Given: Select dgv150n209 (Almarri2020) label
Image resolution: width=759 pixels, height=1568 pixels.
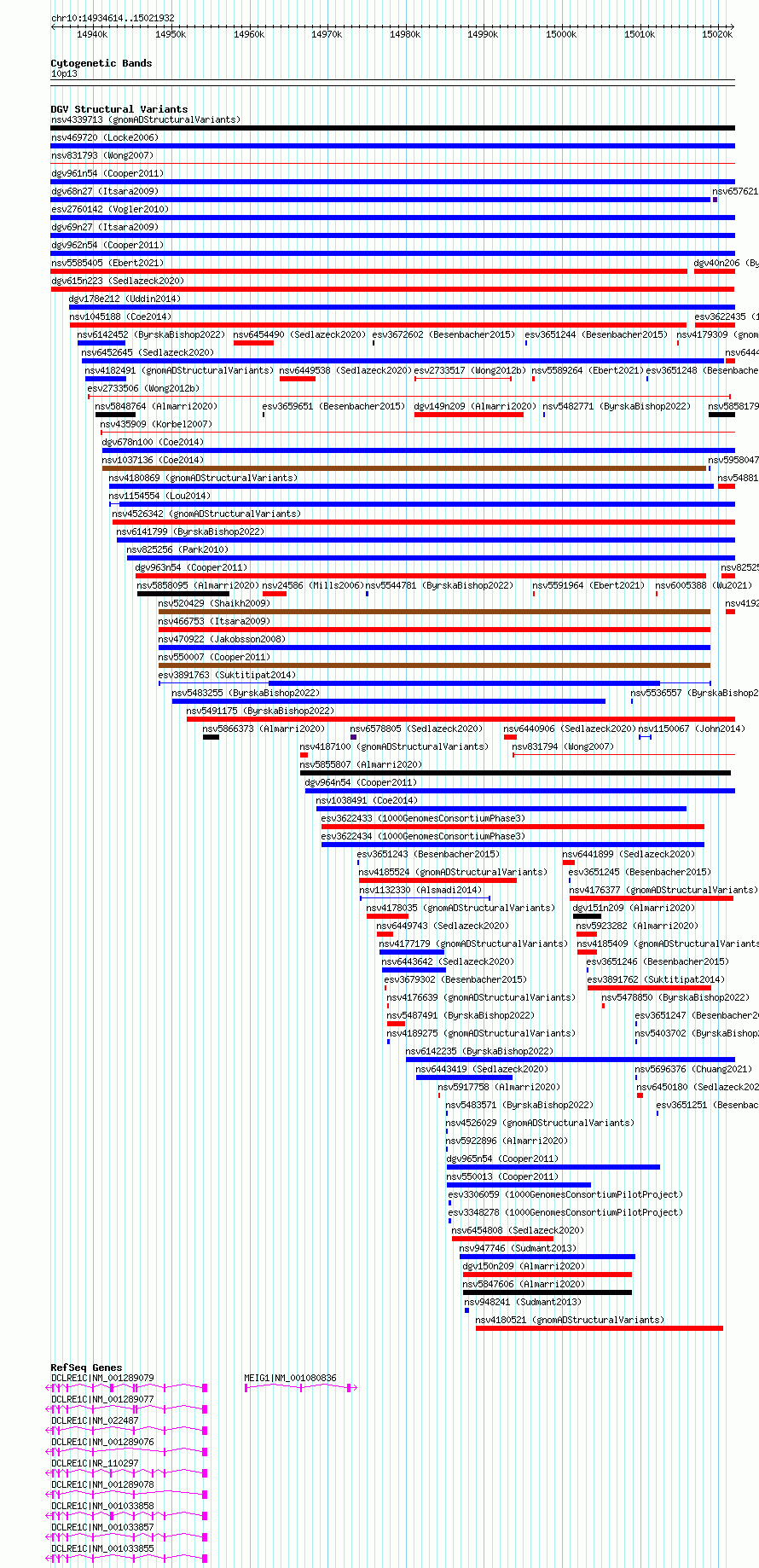Looking at the screenshot, I should pos(524,1266).
